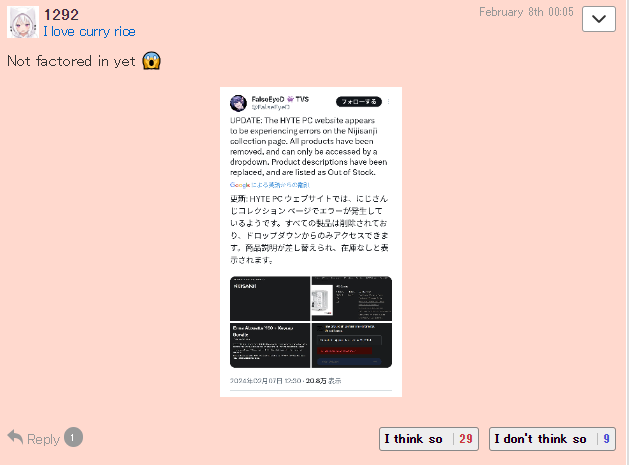
Task: Open the NIJISANJI top-left screenshot thumbnail
Action: 270,298
